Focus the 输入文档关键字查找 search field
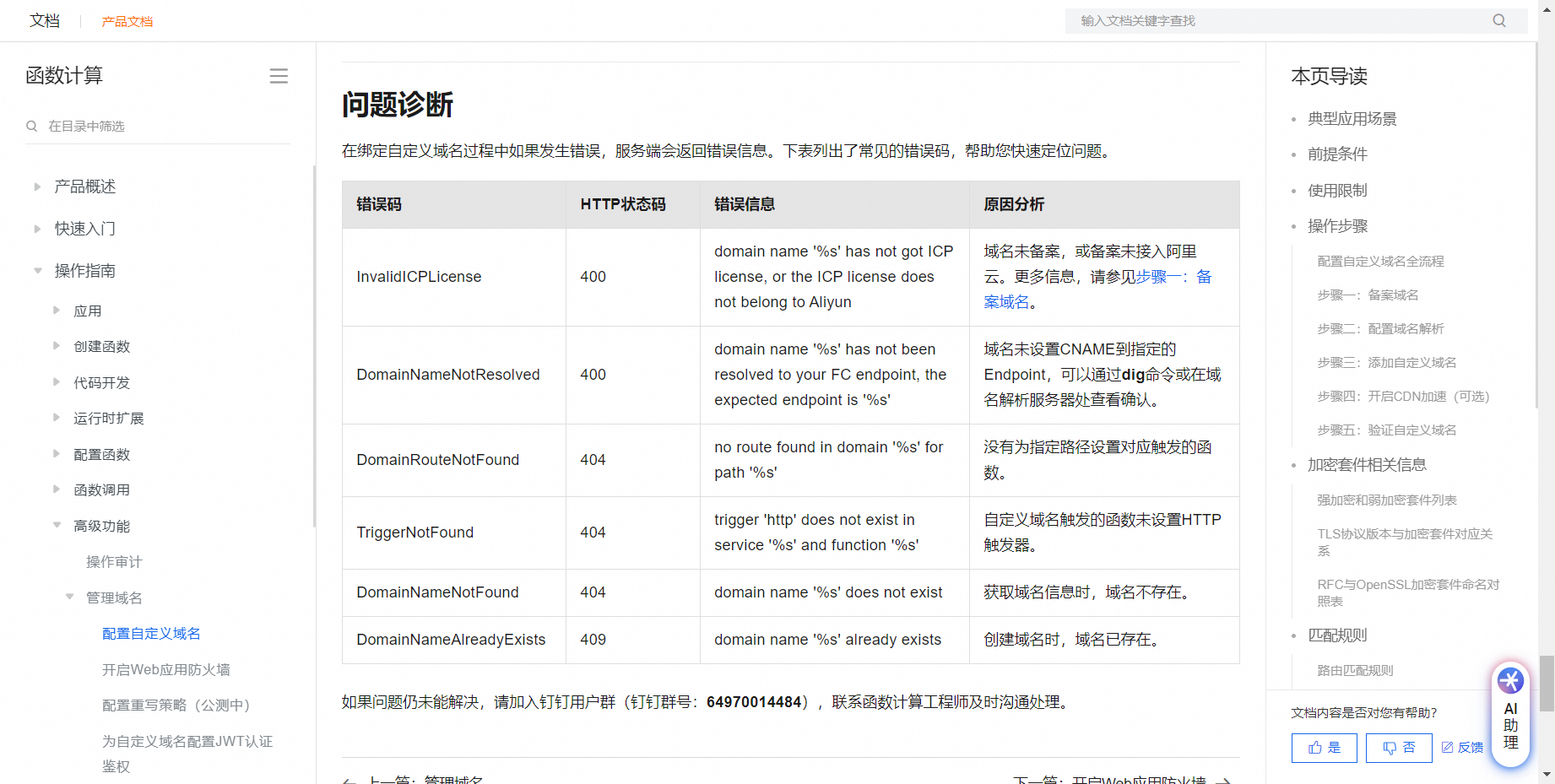1555x784 pixels. pyautogui.click(x=1296, y=21)
